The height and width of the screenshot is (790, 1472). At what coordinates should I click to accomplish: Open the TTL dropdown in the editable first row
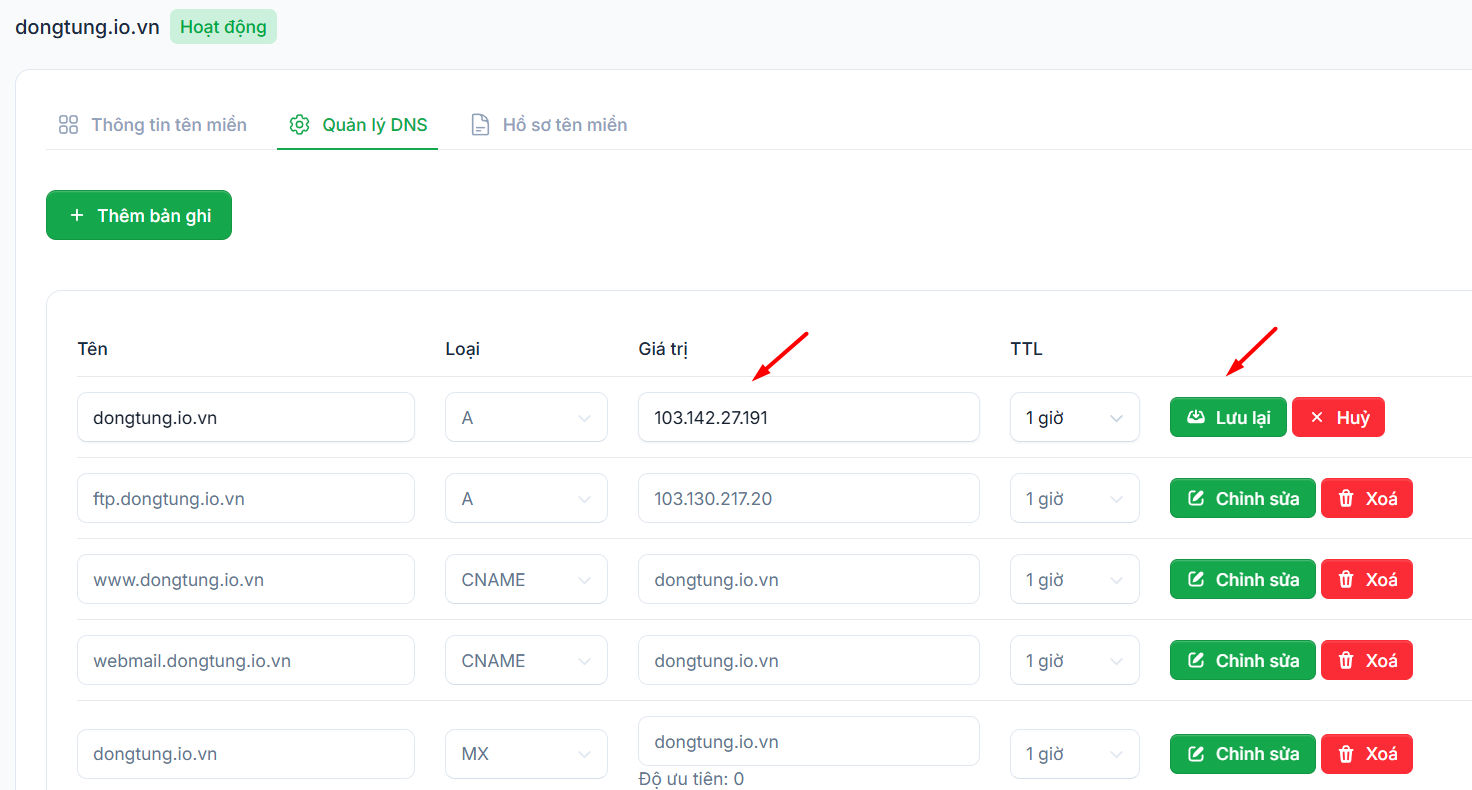tap(1075, 417)
